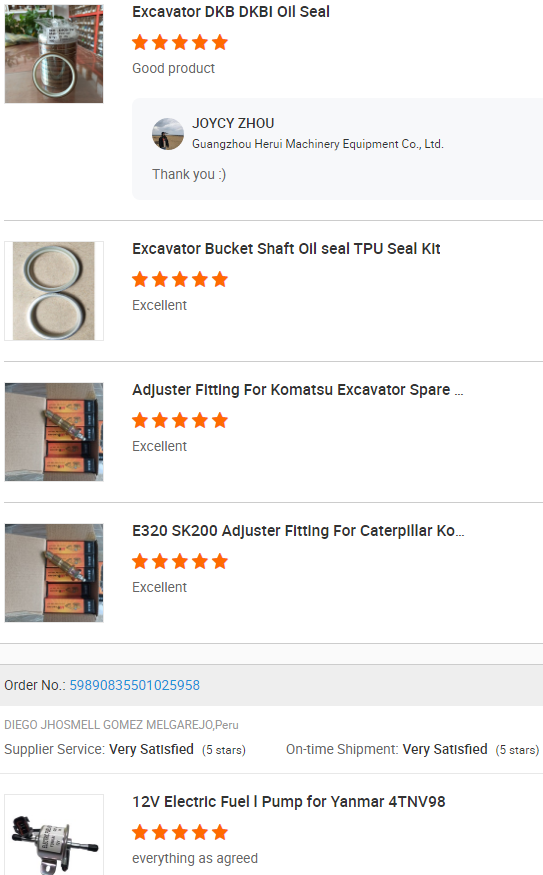Click the star rating under Bucket Shaft Oil seal

click(180, 279)
